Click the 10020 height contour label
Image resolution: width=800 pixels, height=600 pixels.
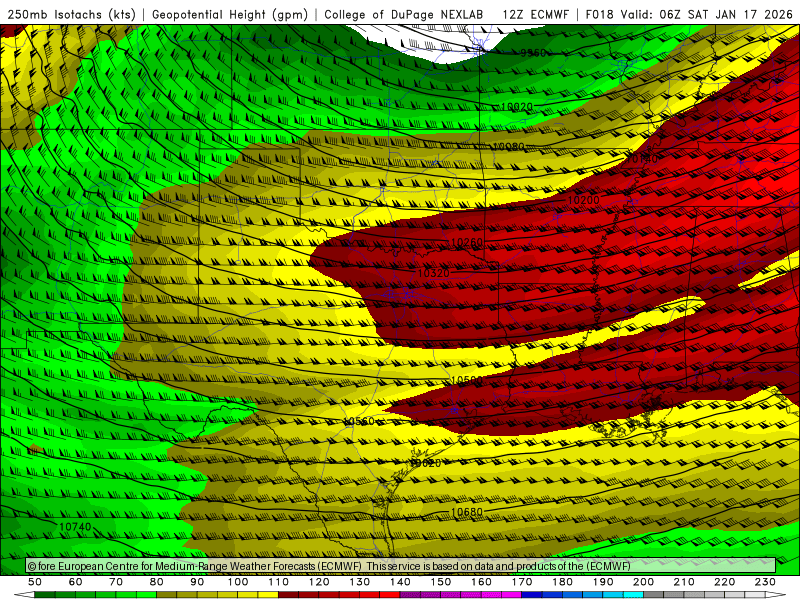coord(517,107)
